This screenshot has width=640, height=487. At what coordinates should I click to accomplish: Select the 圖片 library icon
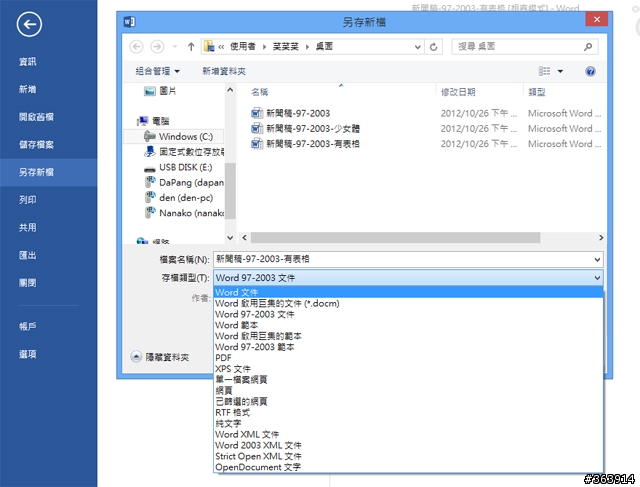[x=150, y=91]
